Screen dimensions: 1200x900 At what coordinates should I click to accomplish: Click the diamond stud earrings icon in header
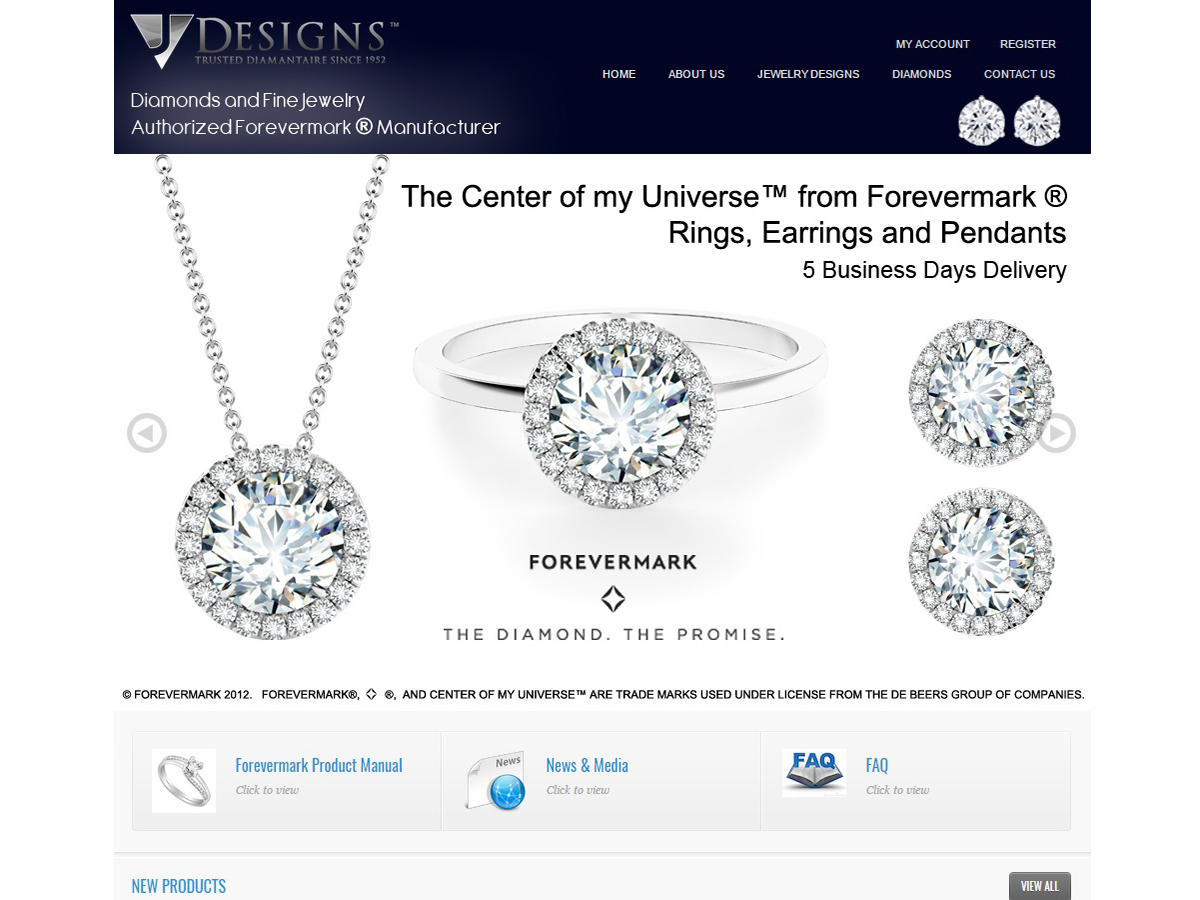(x=1009, y=122)
